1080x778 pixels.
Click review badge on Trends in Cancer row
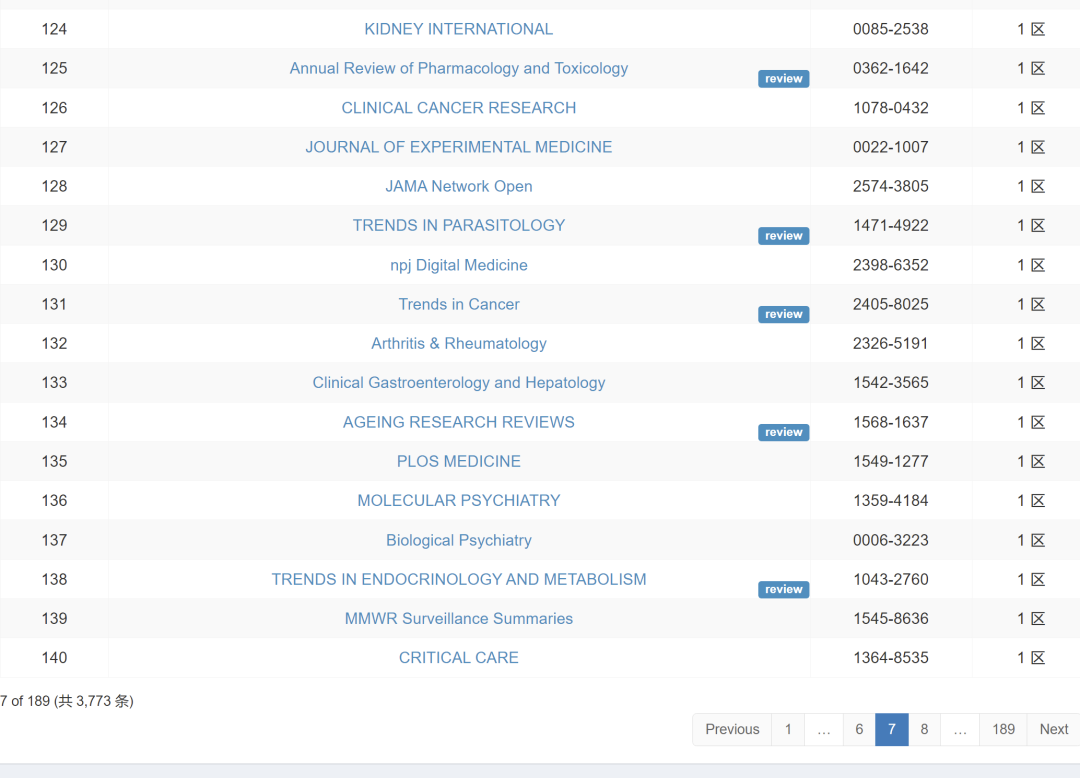click(784, 315)
